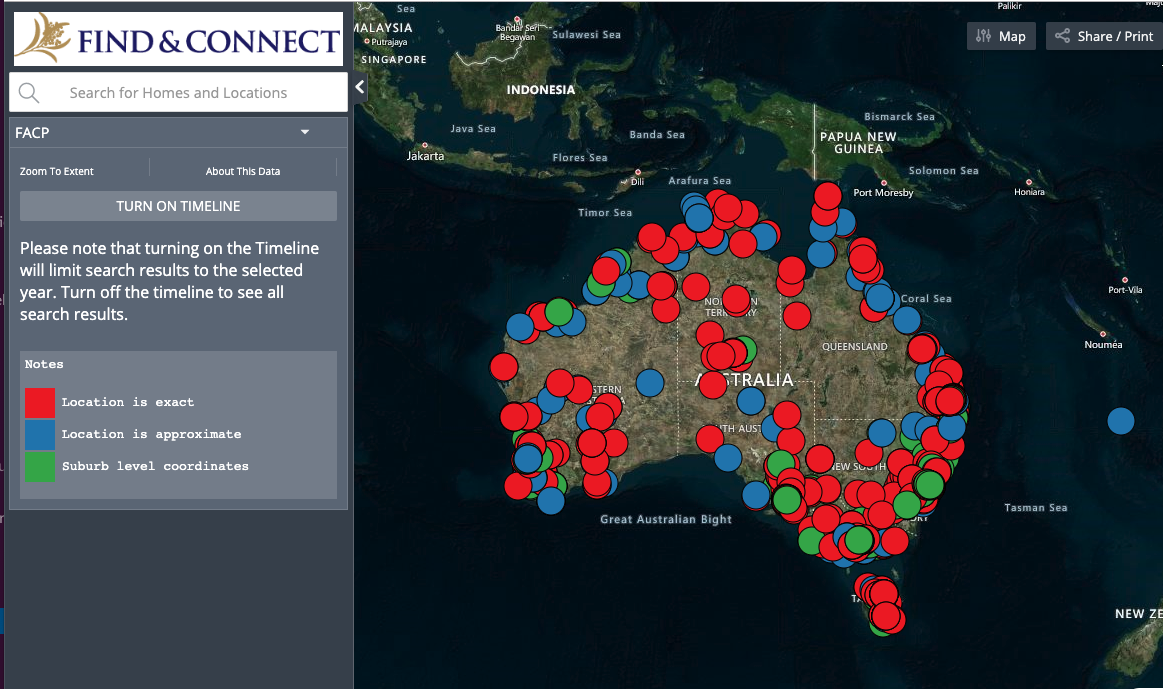
Task: Click the Nouméa city point on the map
Action: coord(1103,334)
